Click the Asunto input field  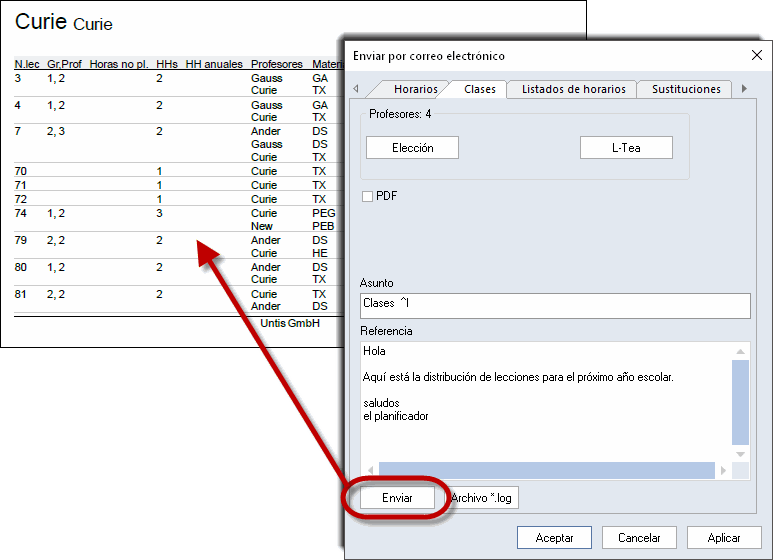click(x=555, y=306)
